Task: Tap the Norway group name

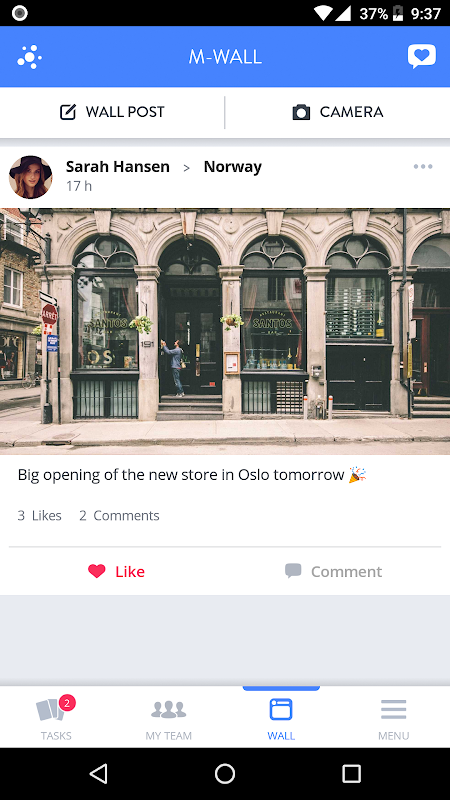Action: pos(233,167)
